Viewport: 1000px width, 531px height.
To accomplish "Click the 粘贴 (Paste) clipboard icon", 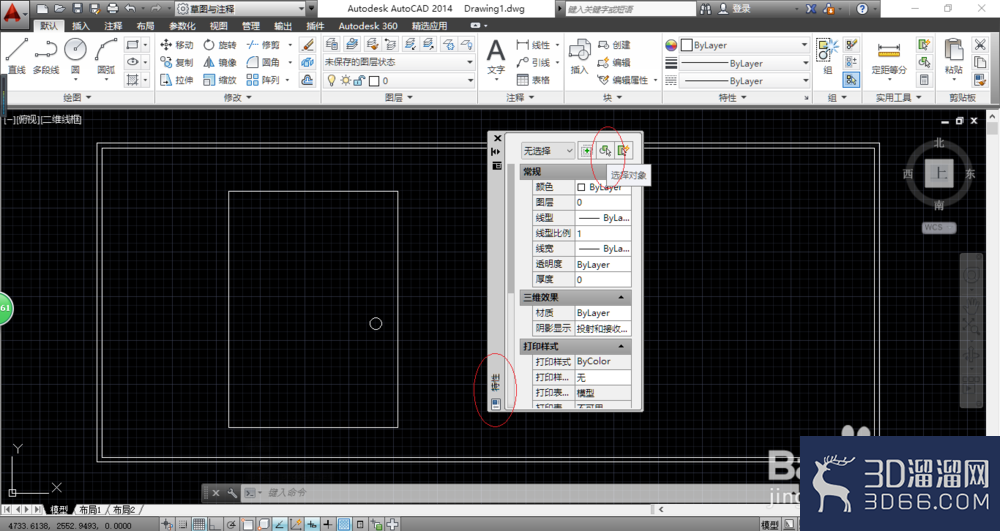I will (953, 57).
